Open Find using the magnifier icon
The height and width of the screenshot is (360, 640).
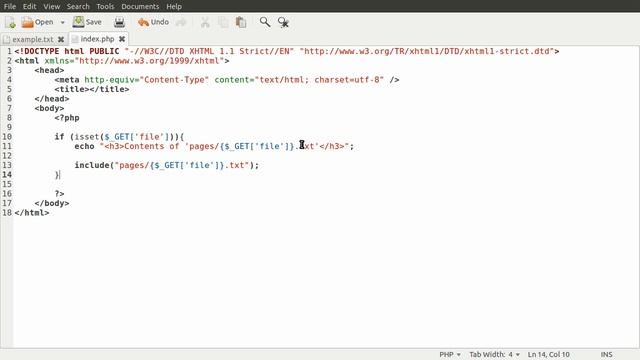265,22
